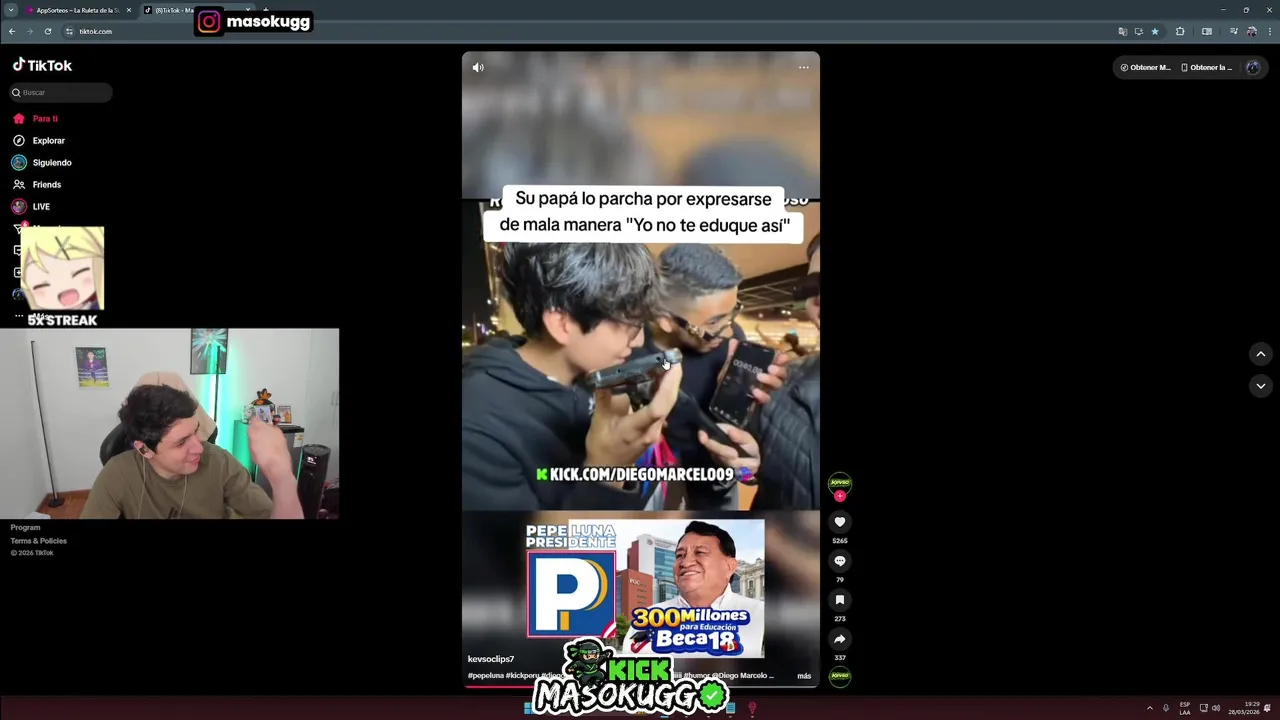This screenshot has width=1280, height=720.
Task: Open the Terms & Policies footer link
Action: pyautogui.click(x=38, y=541)
